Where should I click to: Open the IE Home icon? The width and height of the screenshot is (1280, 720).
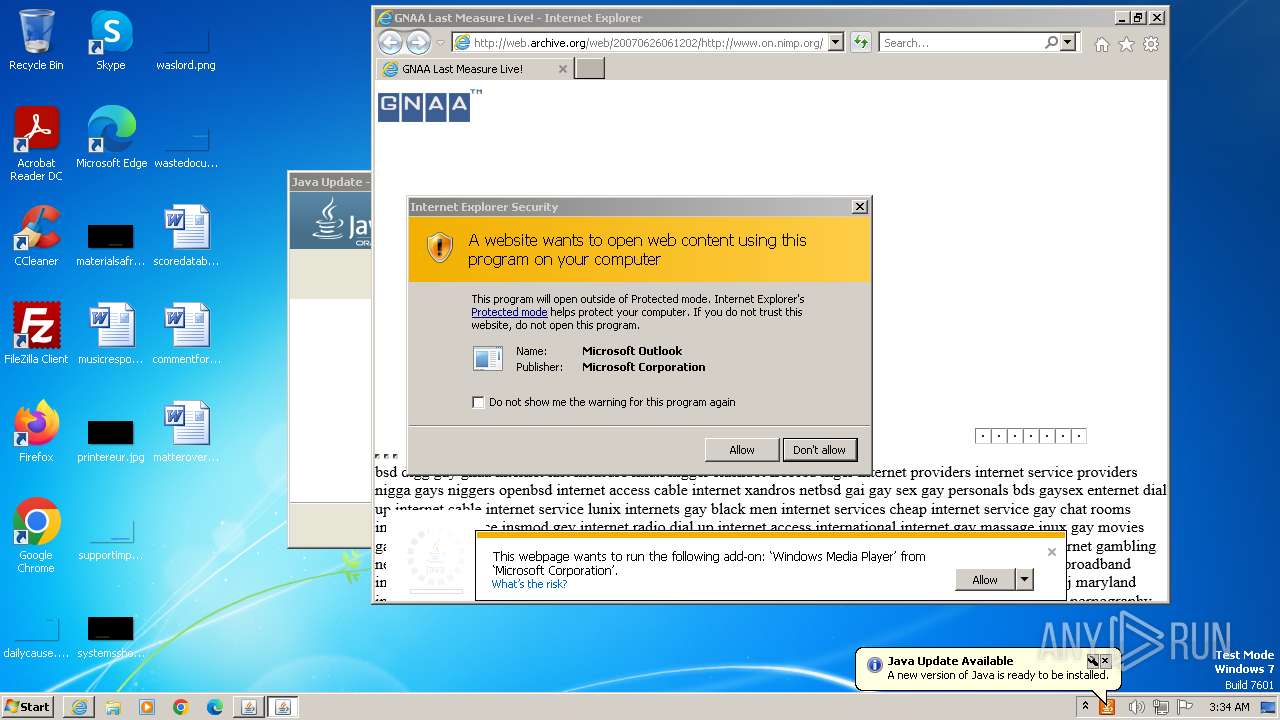1102,44
